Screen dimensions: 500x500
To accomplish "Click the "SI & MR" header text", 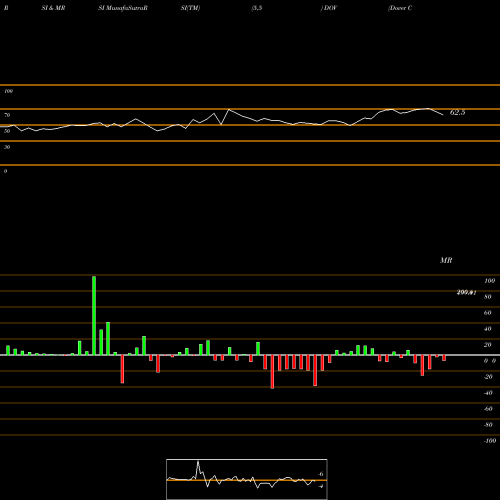I will pos(53,8).
